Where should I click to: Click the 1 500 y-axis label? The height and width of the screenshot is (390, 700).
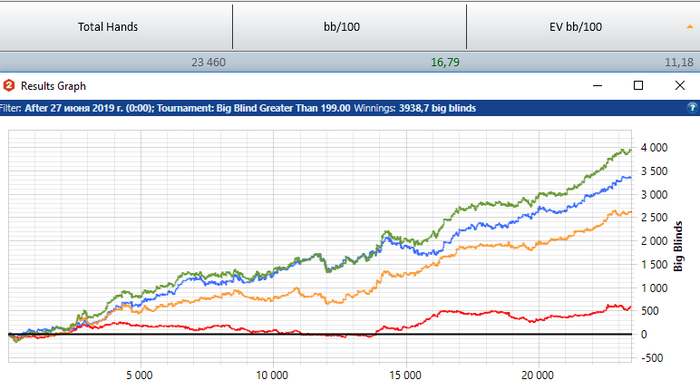point(654,265)
